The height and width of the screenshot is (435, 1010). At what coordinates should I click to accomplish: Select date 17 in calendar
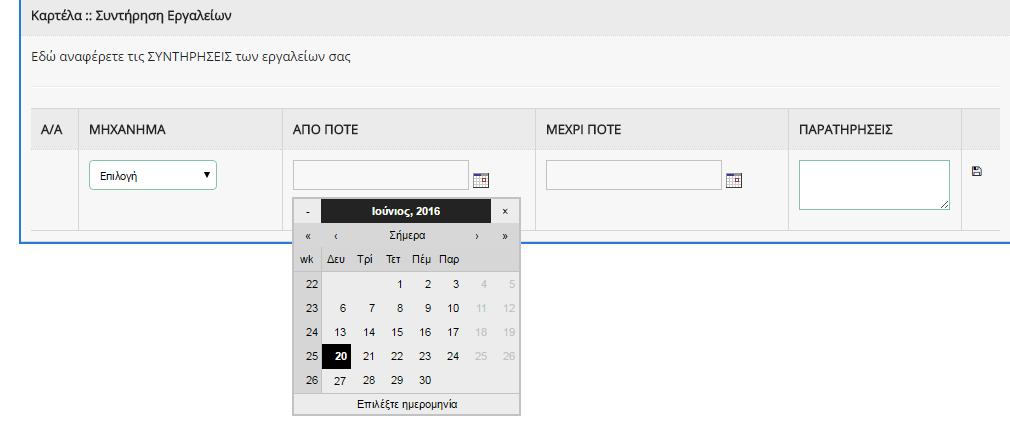click(x=453, y=333)
